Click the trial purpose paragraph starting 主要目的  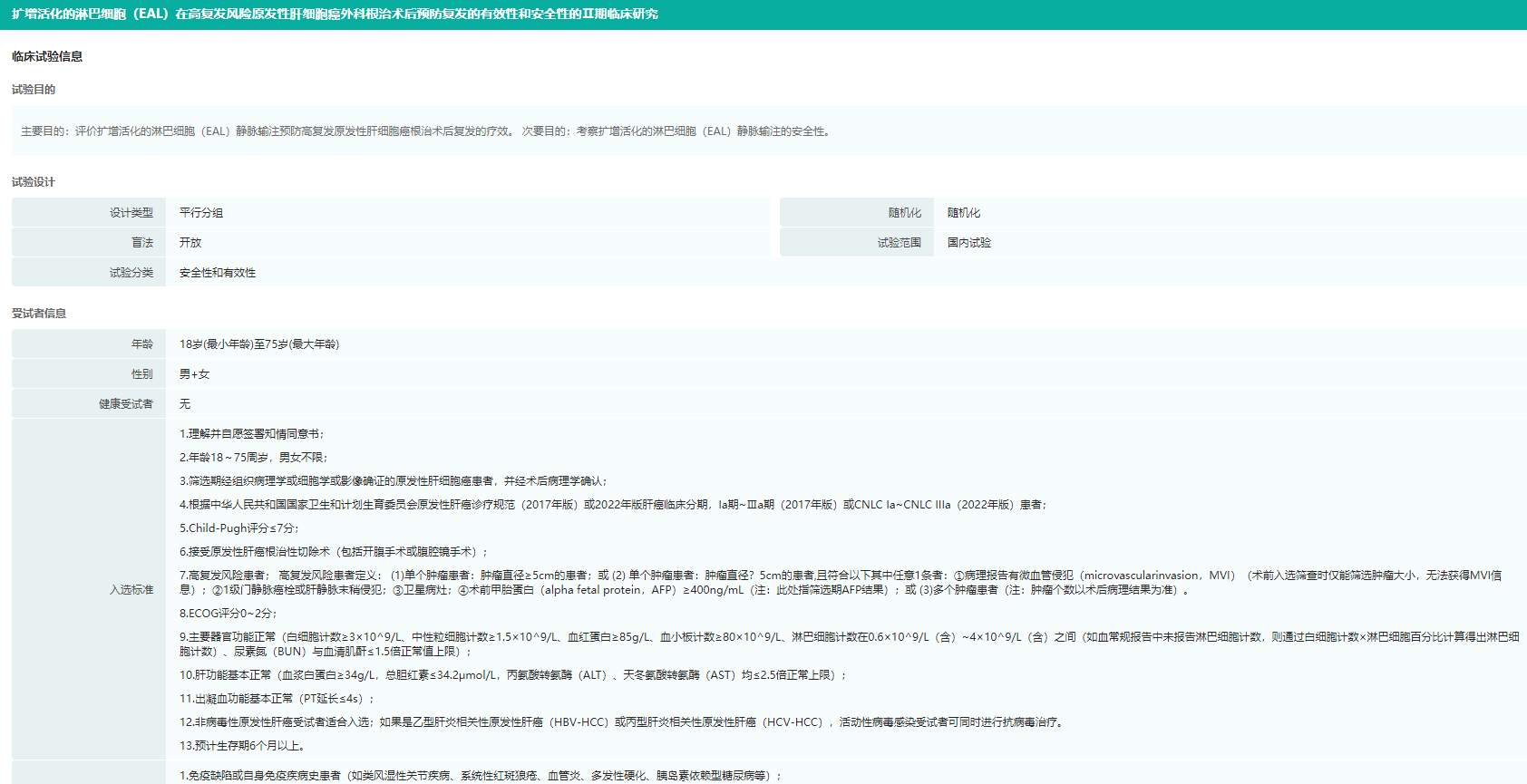(426, 131)
